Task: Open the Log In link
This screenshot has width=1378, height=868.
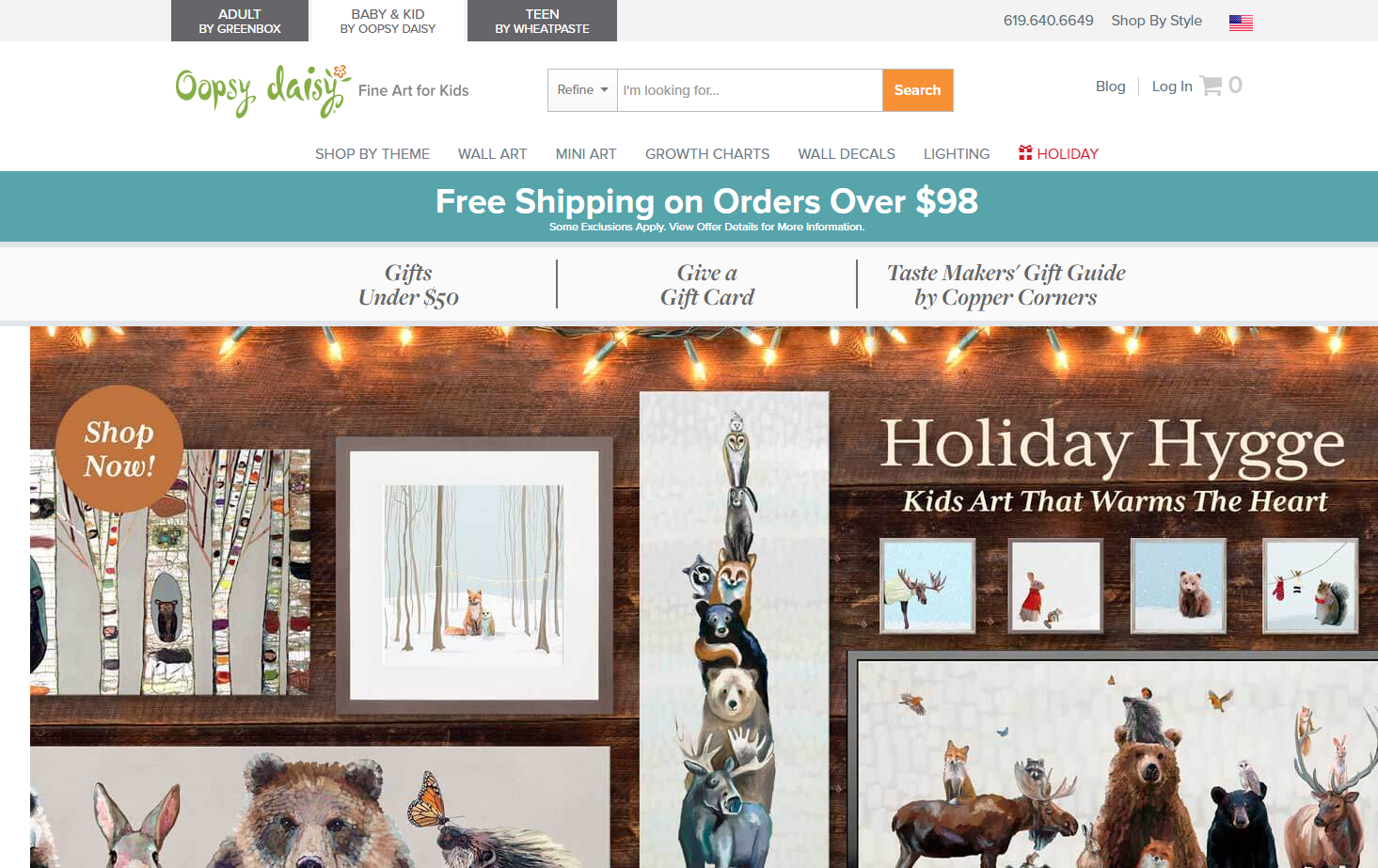Action: [1172, 87]
